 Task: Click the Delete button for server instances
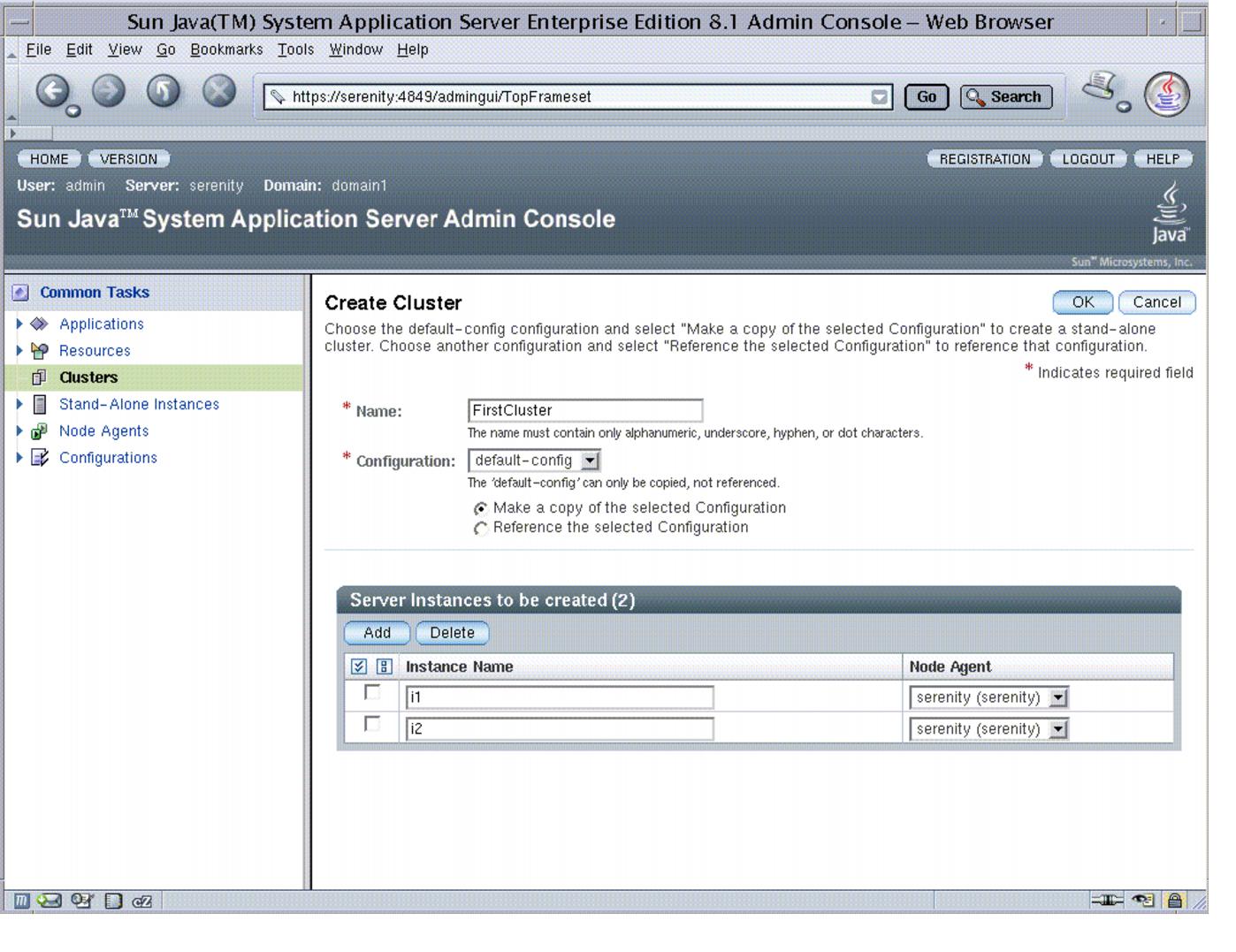[x=452, y=633]
